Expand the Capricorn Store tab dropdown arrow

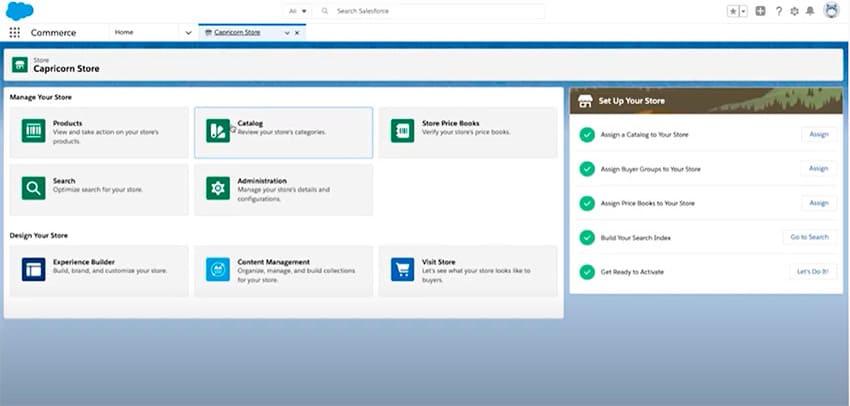(287, 32)
